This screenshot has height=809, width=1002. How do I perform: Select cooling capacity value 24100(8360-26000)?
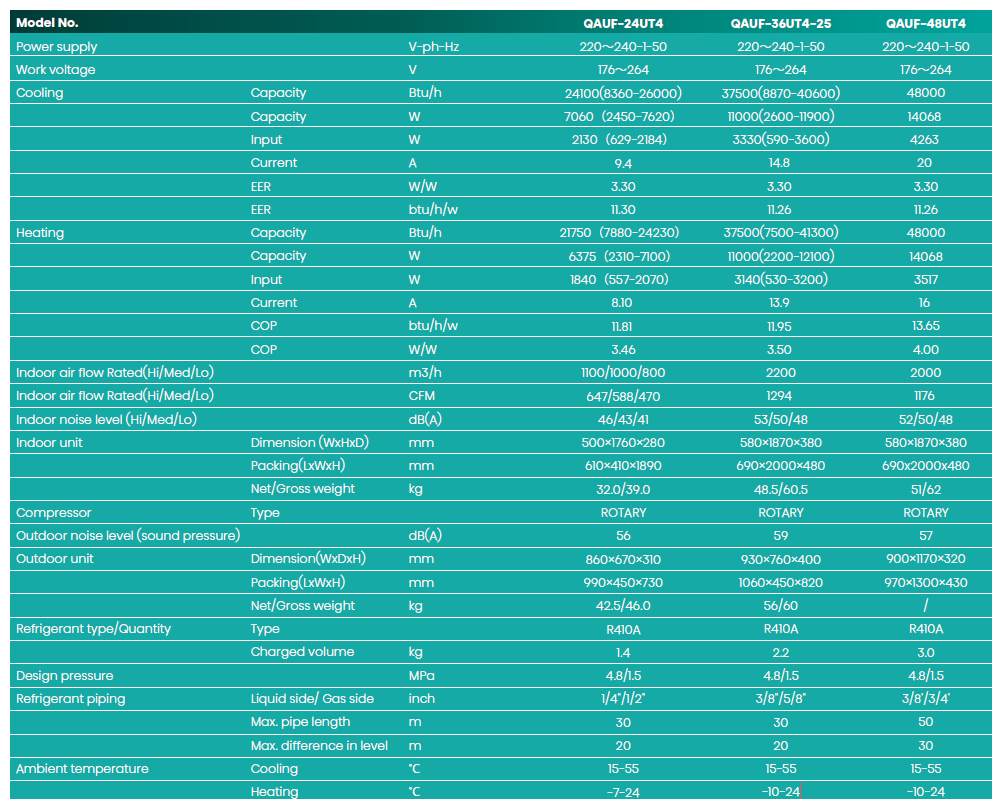(x=623, y=93)
